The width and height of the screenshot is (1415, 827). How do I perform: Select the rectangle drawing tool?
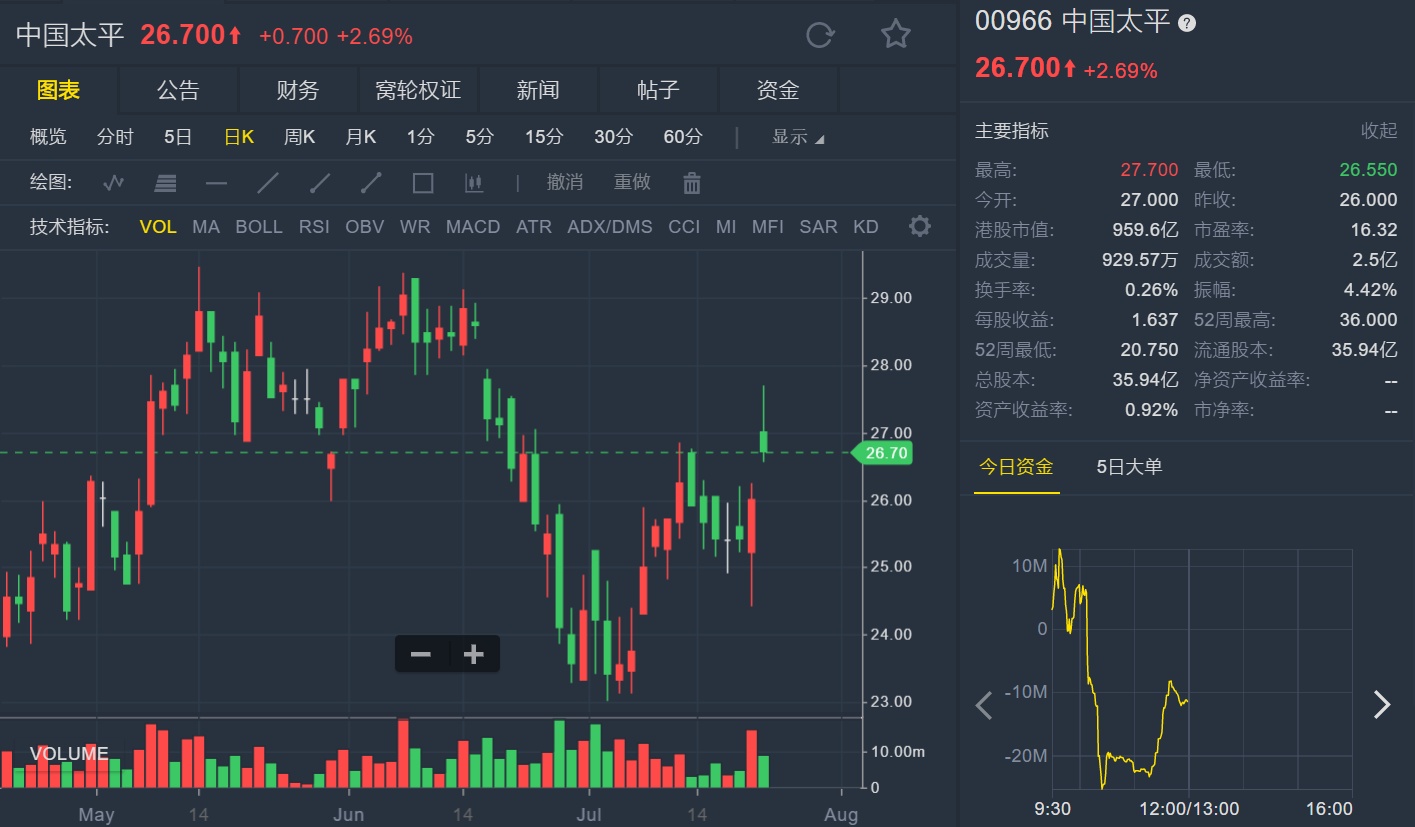[423, 183]
